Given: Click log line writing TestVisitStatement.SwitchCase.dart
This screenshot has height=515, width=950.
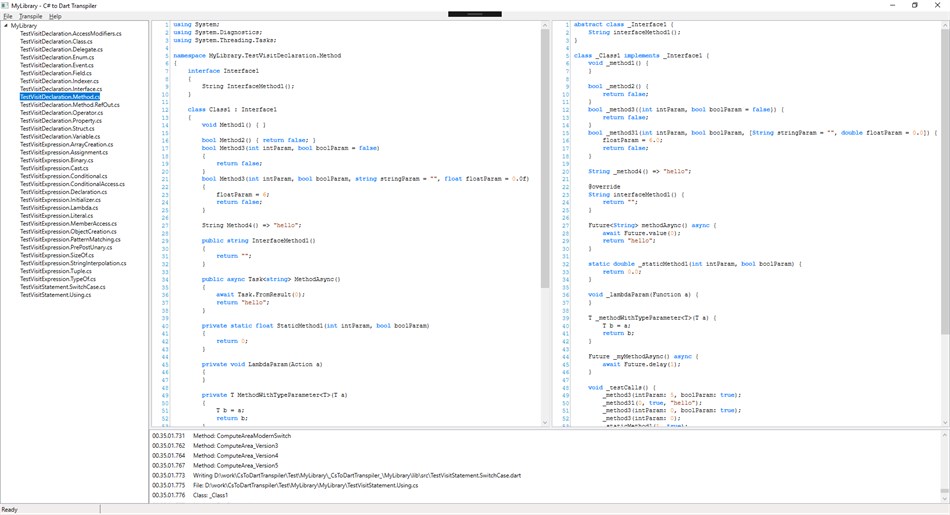Looking at the screenshot, I should [357, 475].
